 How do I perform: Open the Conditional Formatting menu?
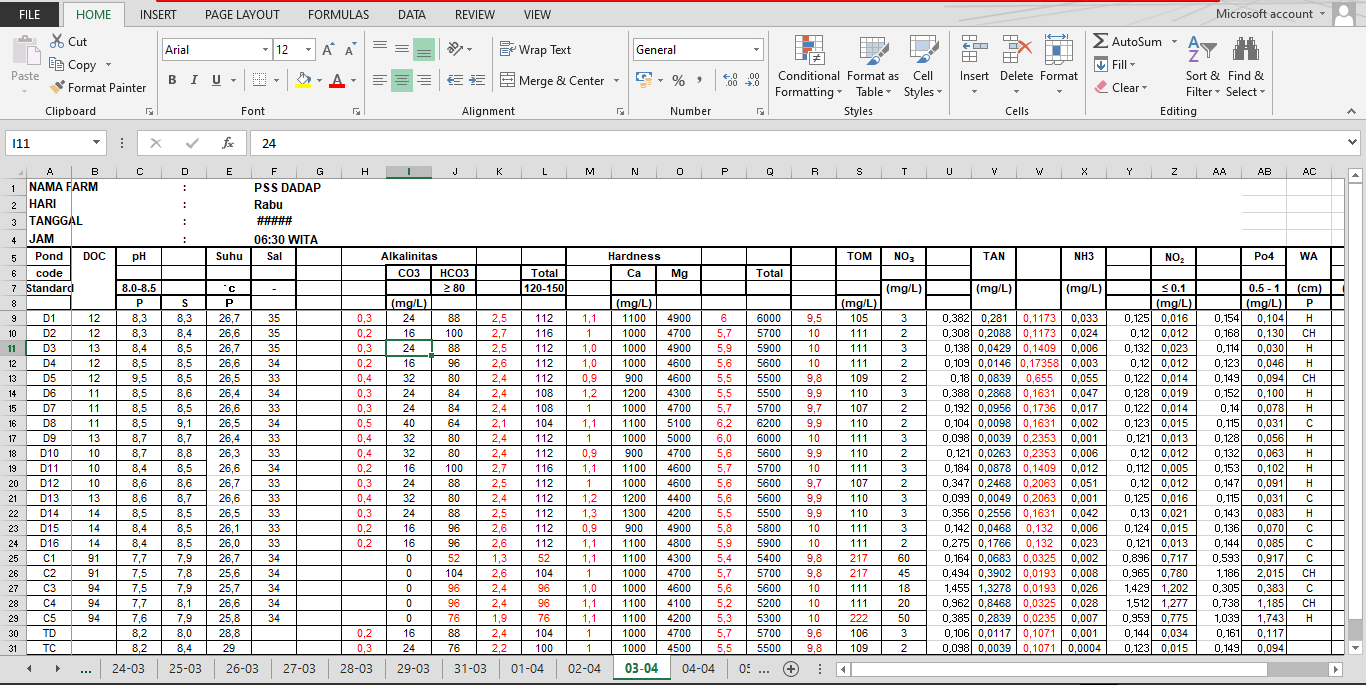(x=808, y=68)
